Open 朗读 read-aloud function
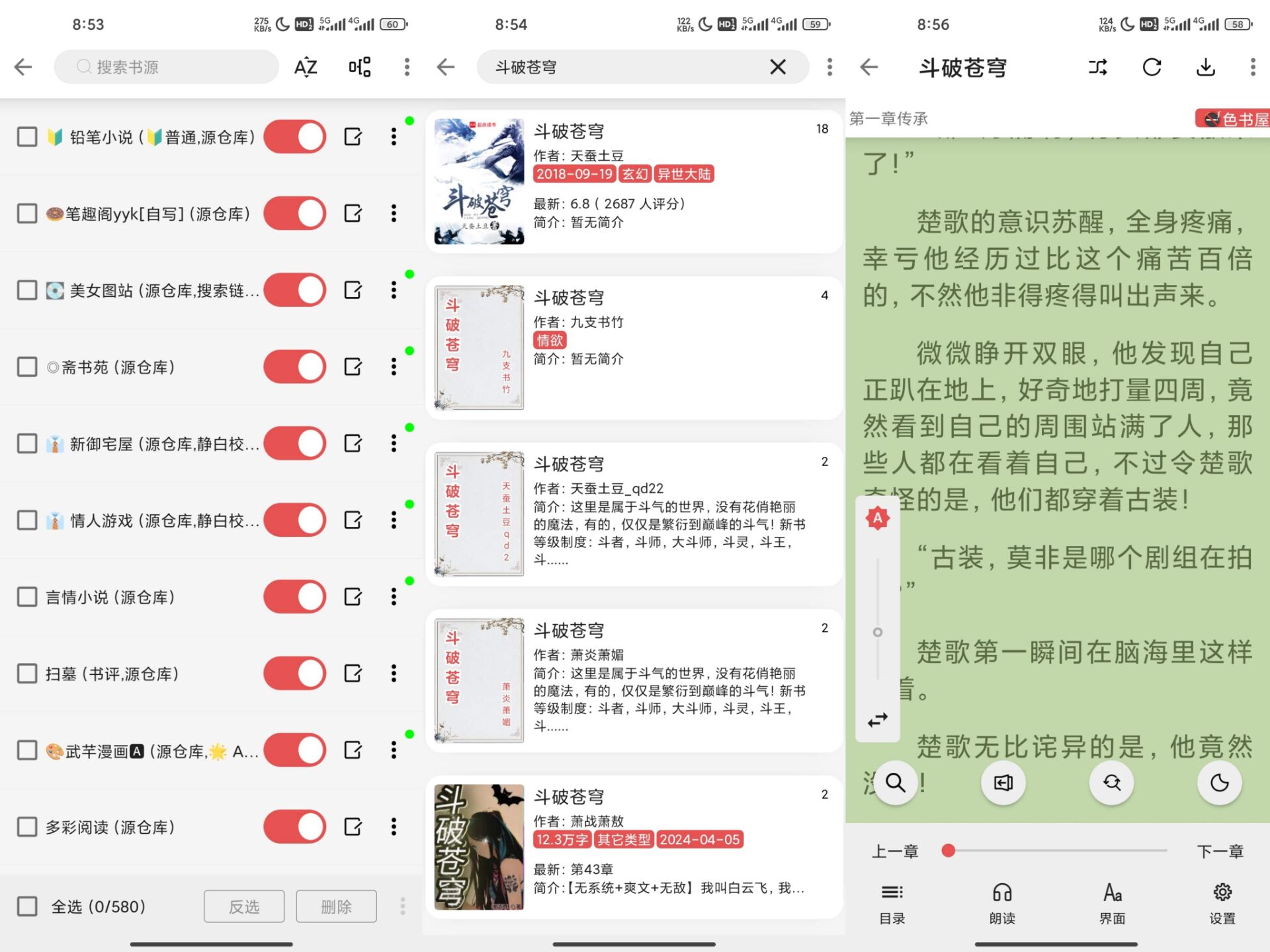This screenshot has width=1270, height=952. point(1002,904)
